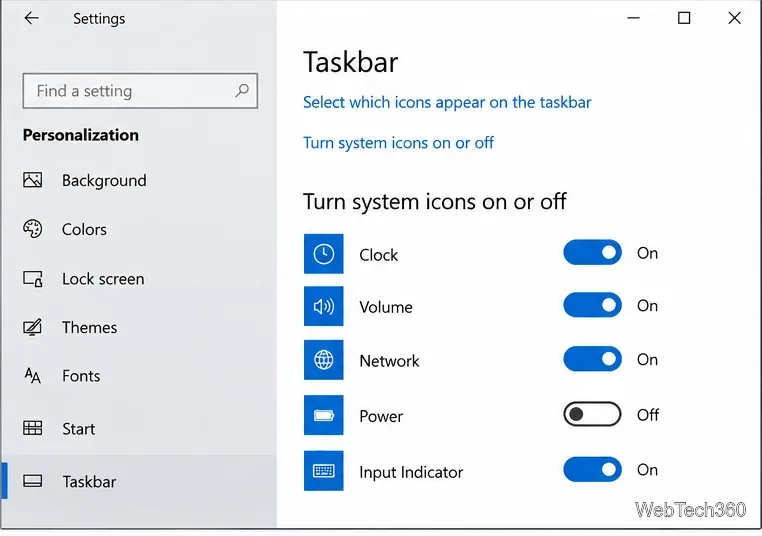Image resolution: width=762 pixels, height=536 pixels.
Task: Open 'Select which icons appear on the taskbar'
Action: tap(447, 103)
